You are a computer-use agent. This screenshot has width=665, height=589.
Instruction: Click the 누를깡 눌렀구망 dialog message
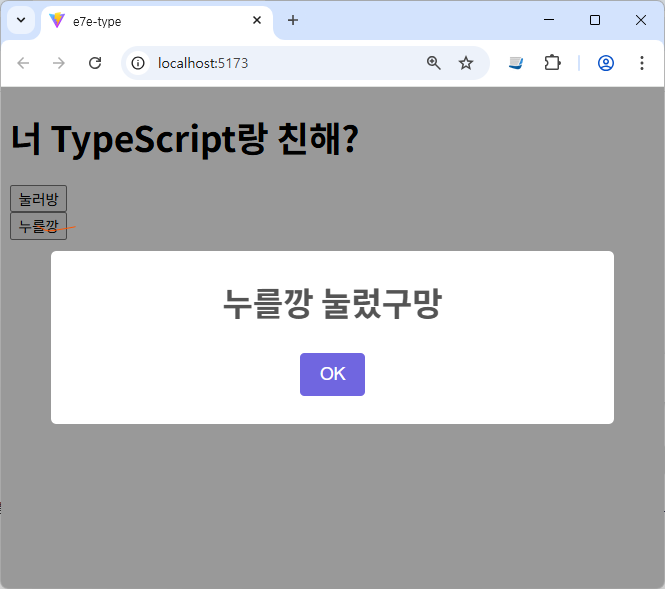pyautogui.click(x=332, y=304)
